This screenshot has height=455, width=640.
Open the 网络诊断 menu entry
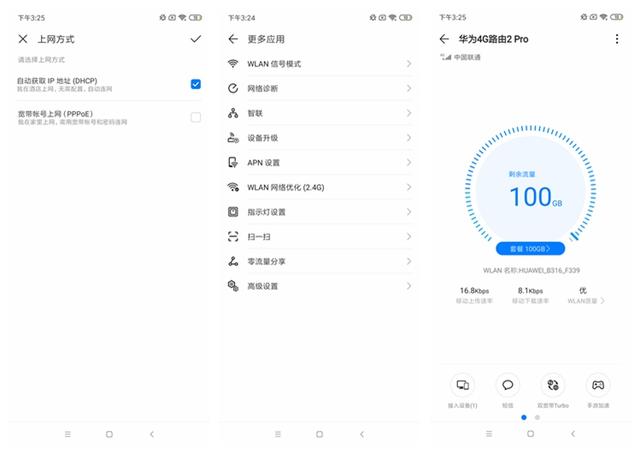point(319,88)
